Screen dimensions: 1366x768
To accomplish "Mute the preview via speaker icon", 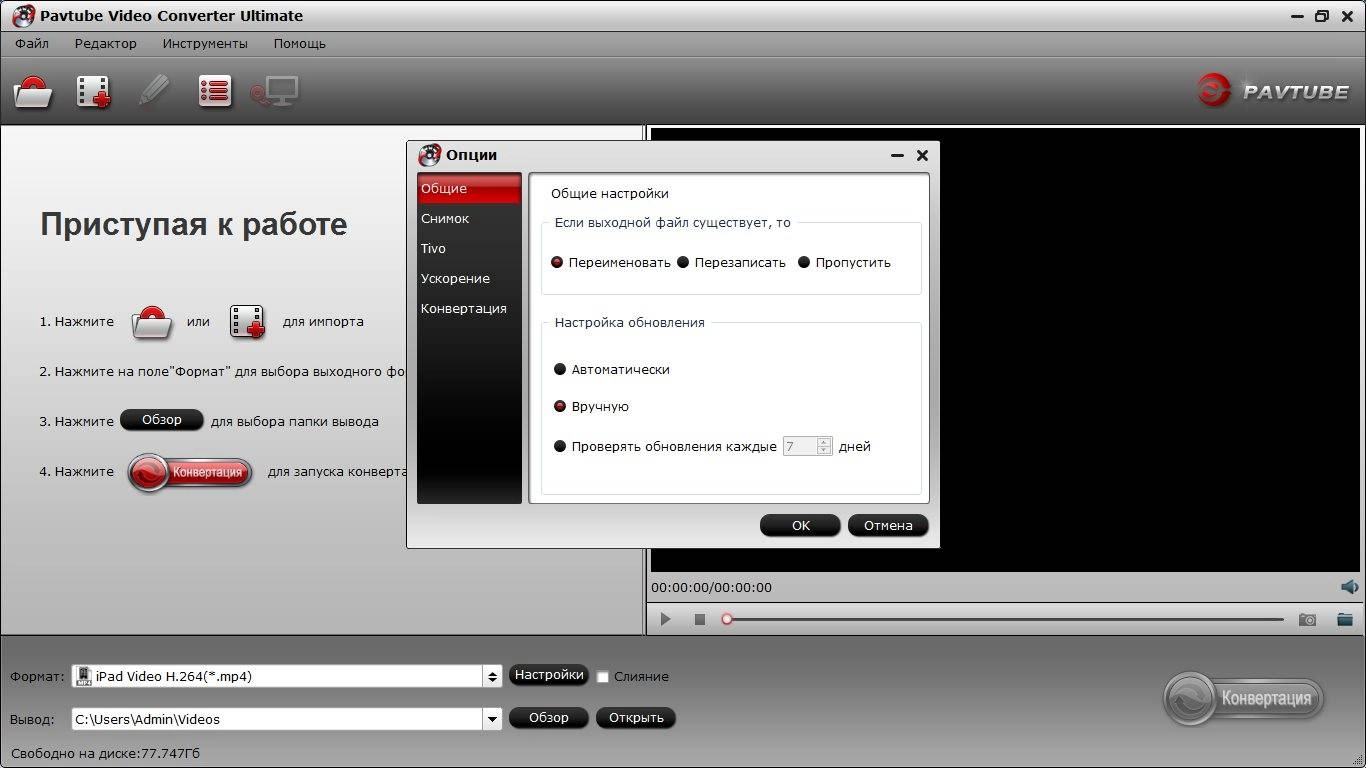I will pos(1349,587).
